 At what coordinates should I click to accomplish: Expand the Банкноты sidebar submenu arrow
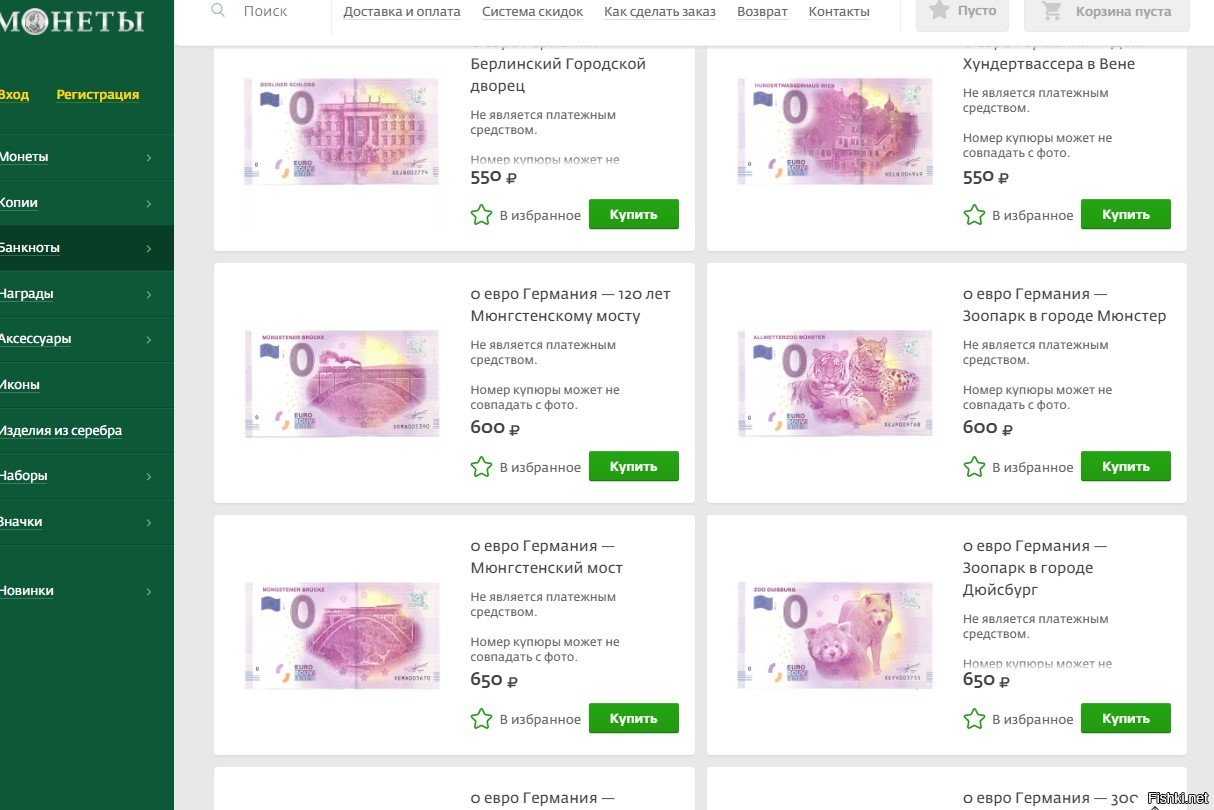coord(149,249)
